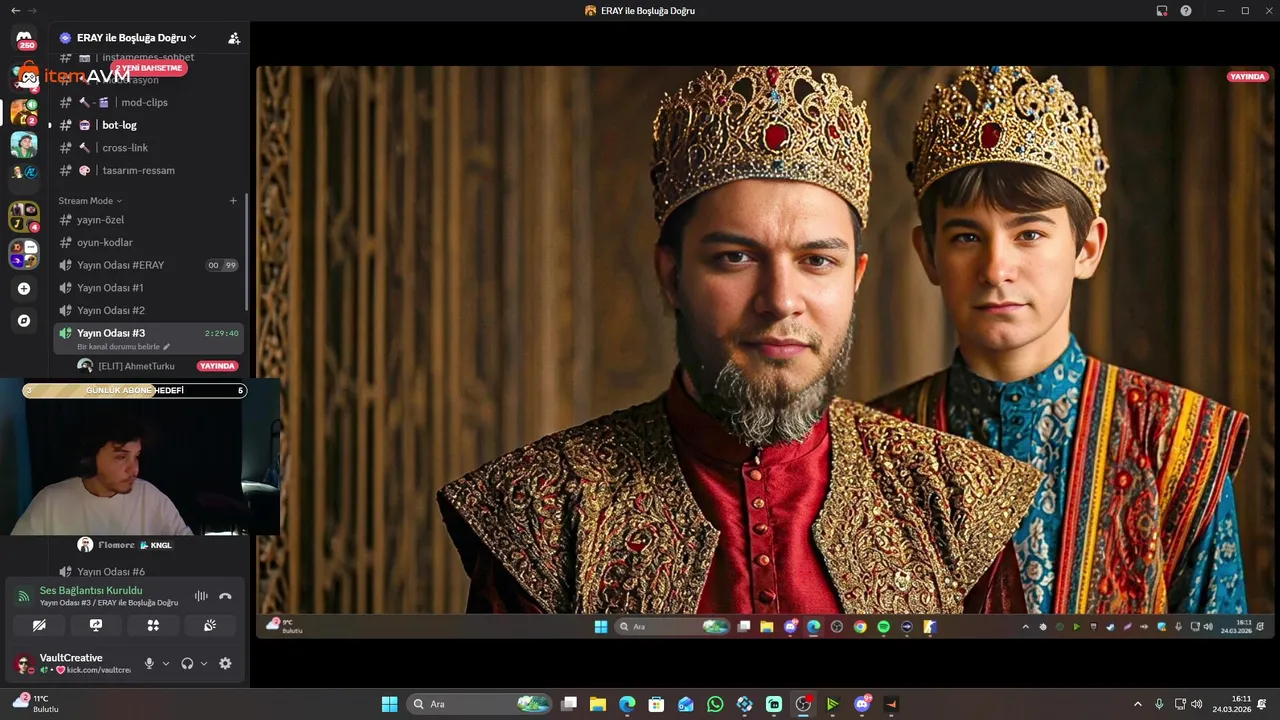Open the weather widget showing 11°C Bulutlu
Image resolution: width=1280 pixels, height=720 pixels.
pos(36,703)
